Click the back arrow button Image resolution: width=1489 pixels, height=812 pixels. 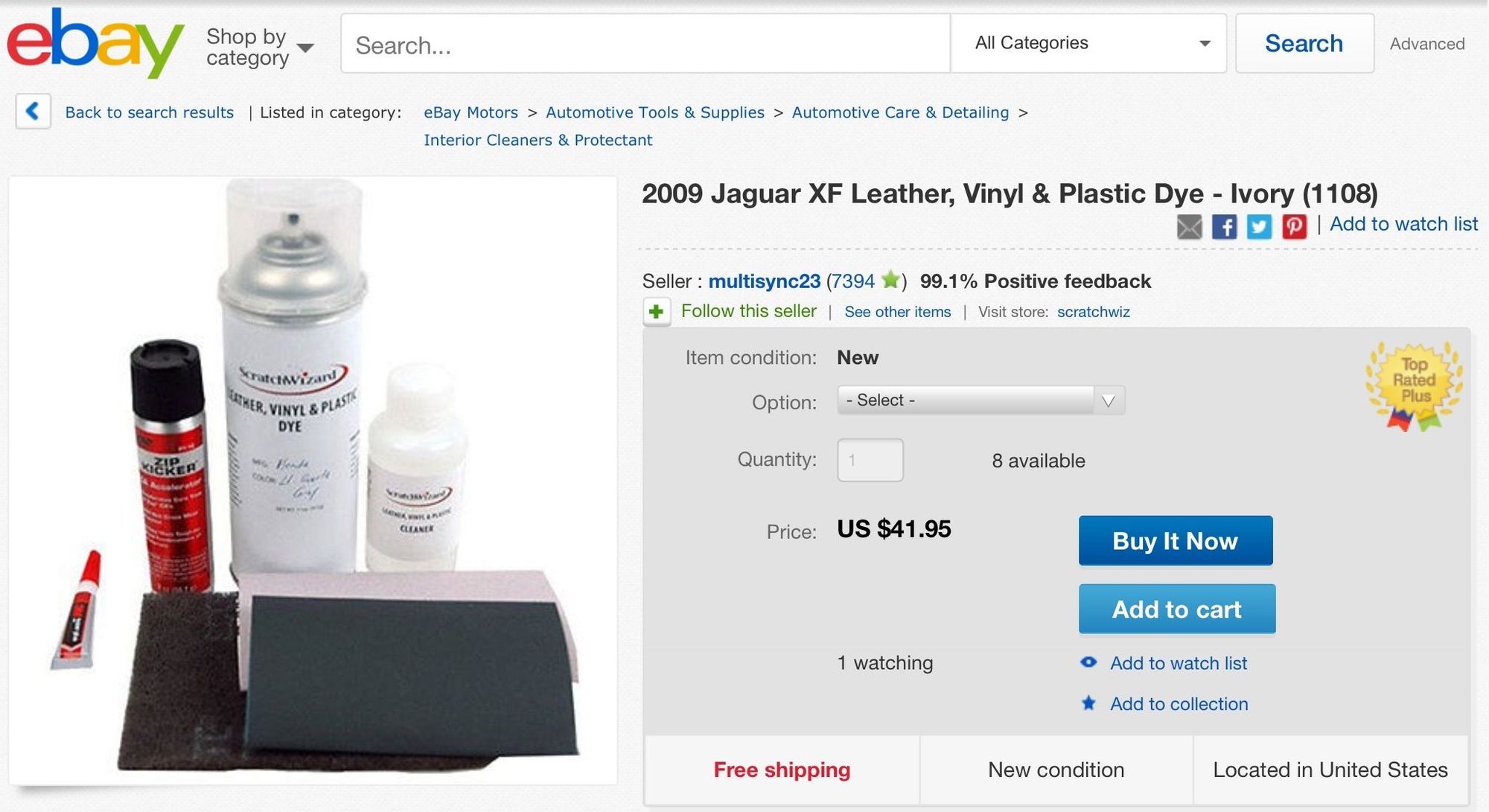click(33, 112)
